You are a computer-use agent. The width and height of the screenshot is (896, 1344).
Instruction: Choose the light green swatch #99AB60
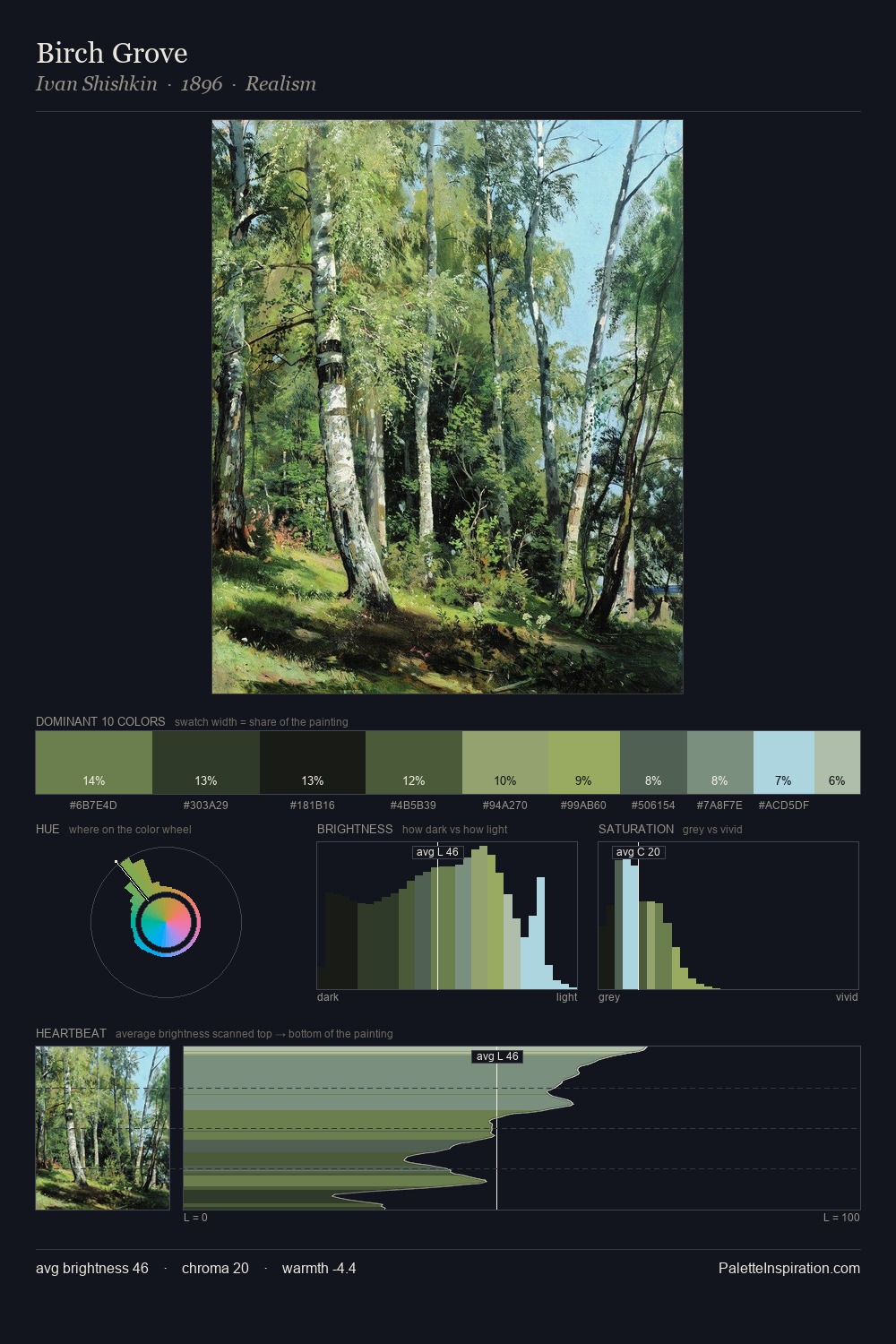583,762
